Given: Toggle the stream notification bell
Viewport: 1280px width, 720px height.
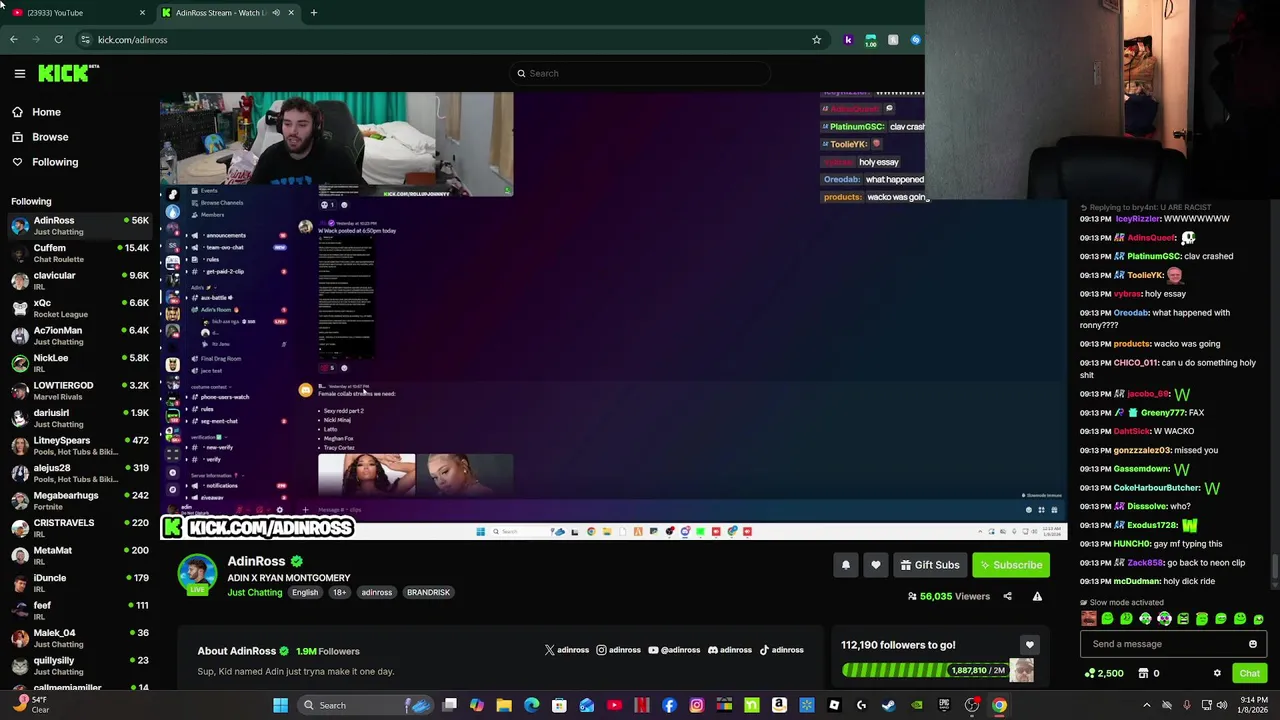Looking at the screenshot, I should coord(846,565).
